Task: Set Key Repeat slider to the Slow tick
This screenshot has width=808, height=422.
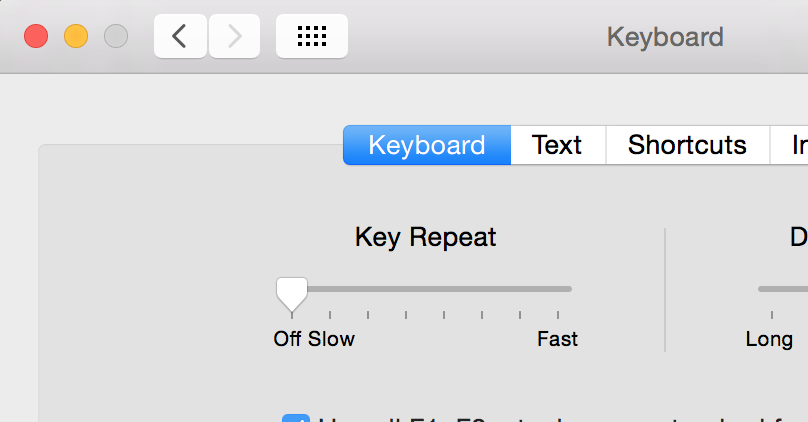Action: (x=330, y=289)
